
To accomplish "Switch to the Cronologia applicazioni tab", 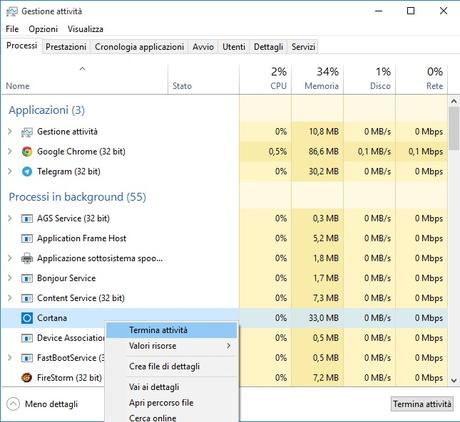I will click(x=139, y=47).
